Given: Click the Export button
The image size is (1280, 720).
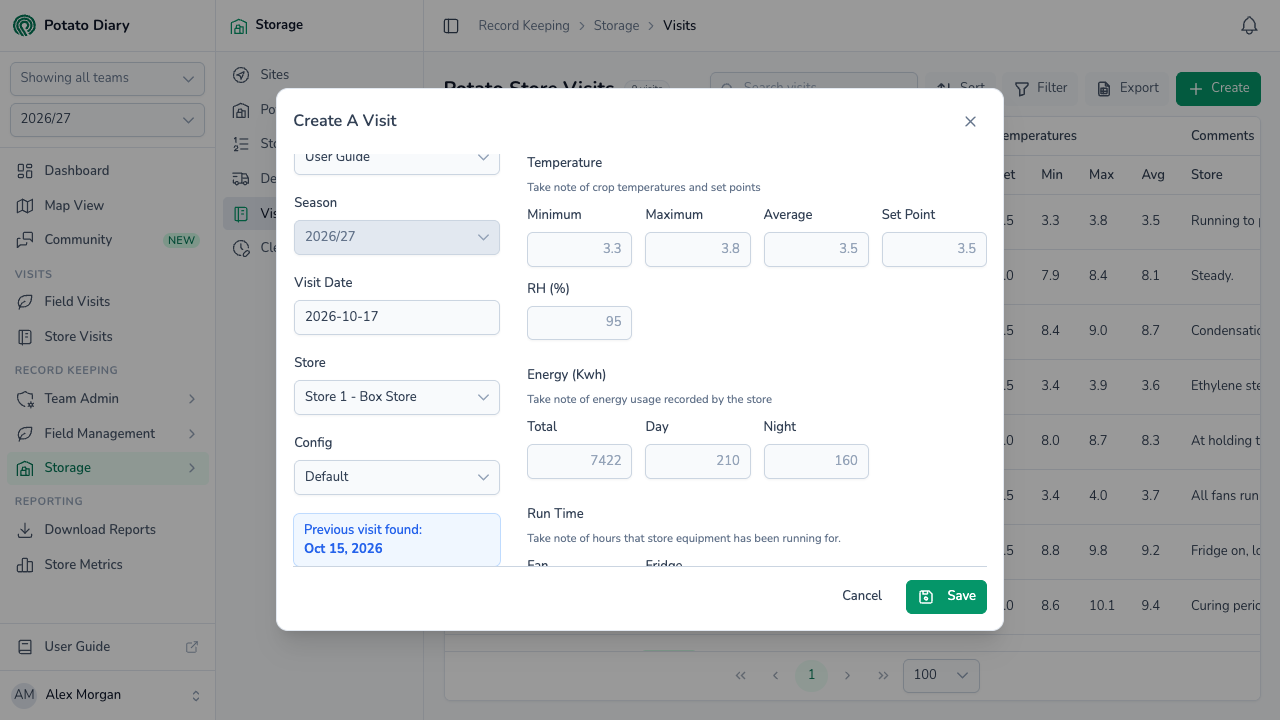Looking at the screenshot, I should pyautogui.click(x=1128, y=88).
